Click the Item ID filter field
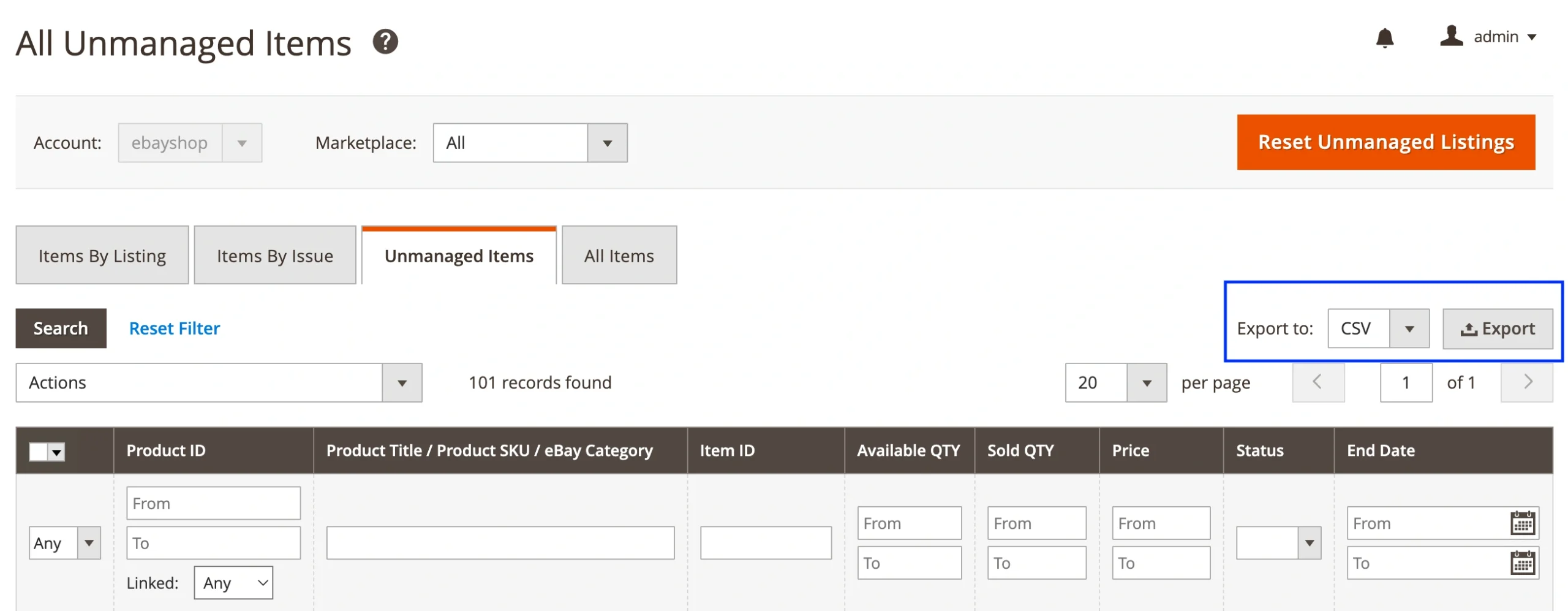This screenshot has height=611, width=1568. click(766, 542)
